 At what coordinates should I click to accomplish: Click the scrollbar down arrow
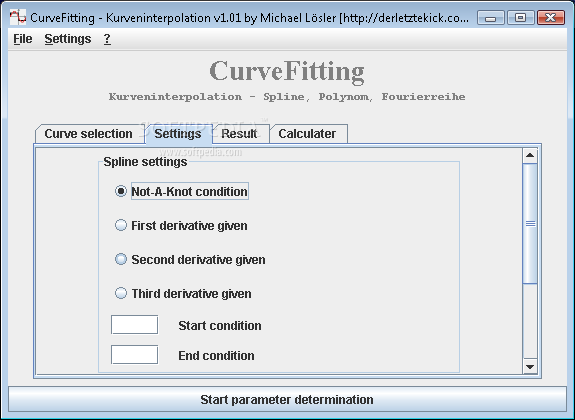coord(530,366)
